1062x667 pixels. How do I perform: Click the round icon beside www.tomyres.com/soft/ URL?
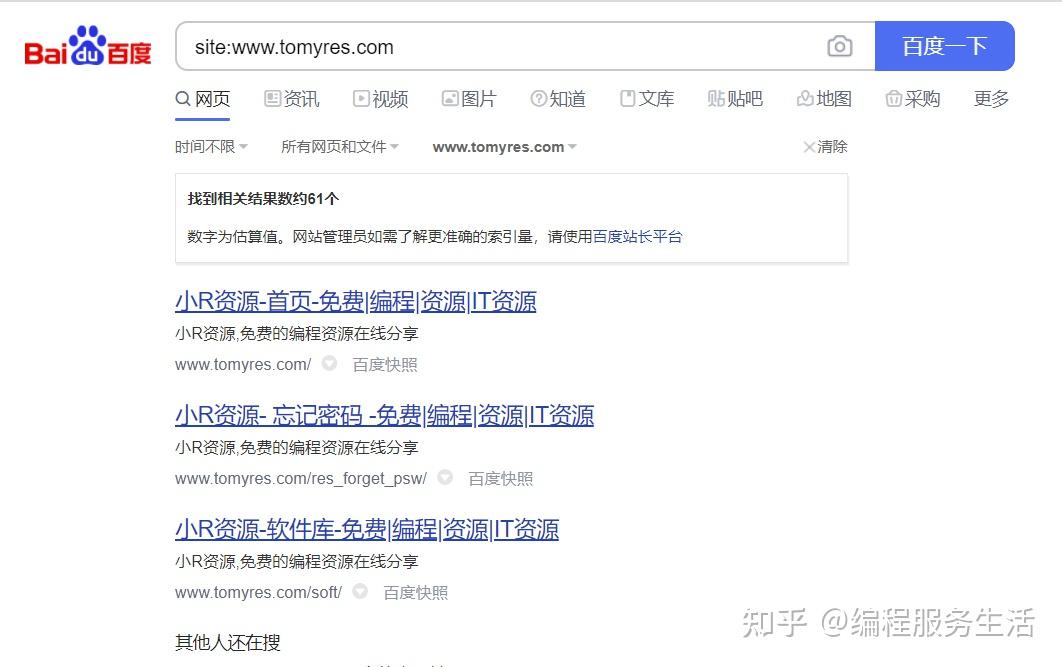pos(360,591)
